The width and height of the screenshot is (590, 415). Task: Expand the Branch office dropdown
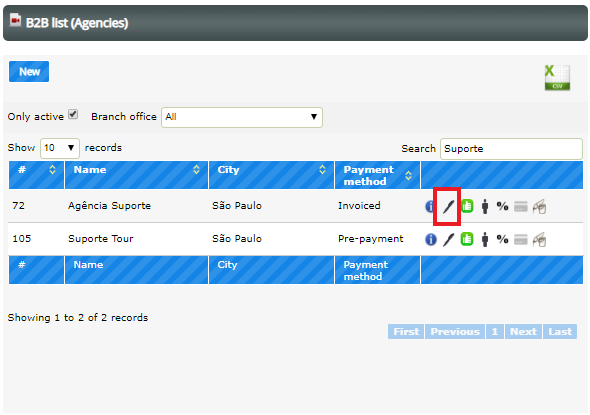pyautogui.click(x=242, y=117)
